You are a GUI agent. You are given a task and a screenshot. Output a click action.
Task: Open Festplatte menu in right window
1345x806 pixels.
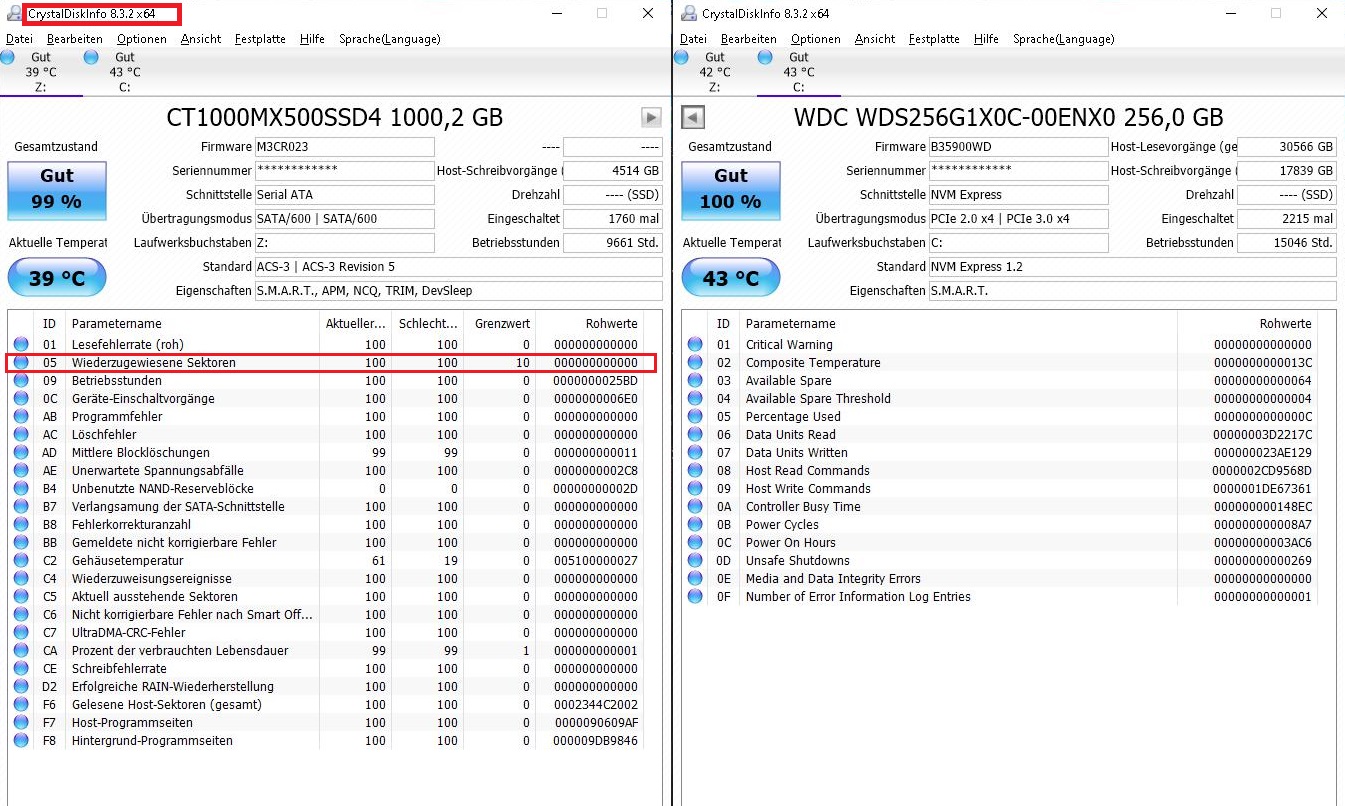(x=934, y=39)
